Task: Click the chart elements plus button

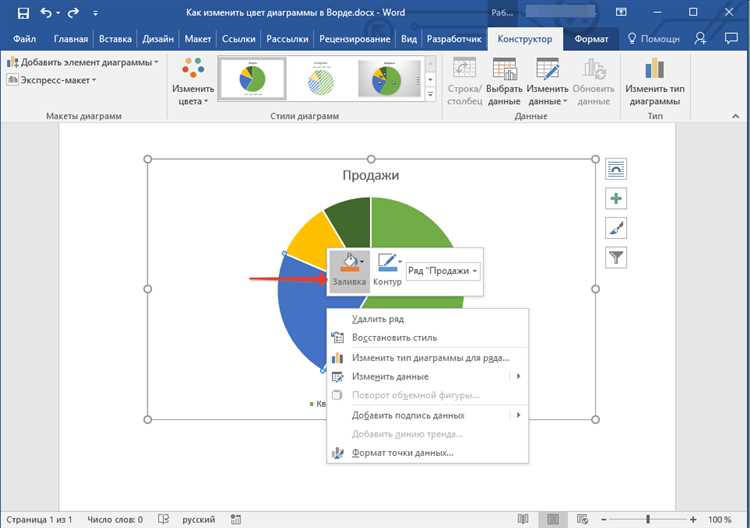Action: click(616, 198)
